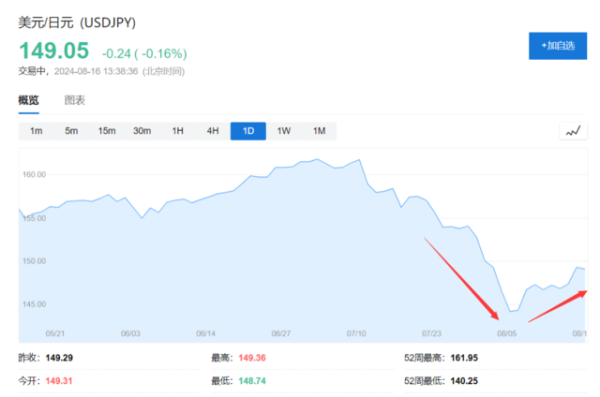Click the 07/10 date label on axis
This screenshot has width=600, height=397.
pos(356,333)
